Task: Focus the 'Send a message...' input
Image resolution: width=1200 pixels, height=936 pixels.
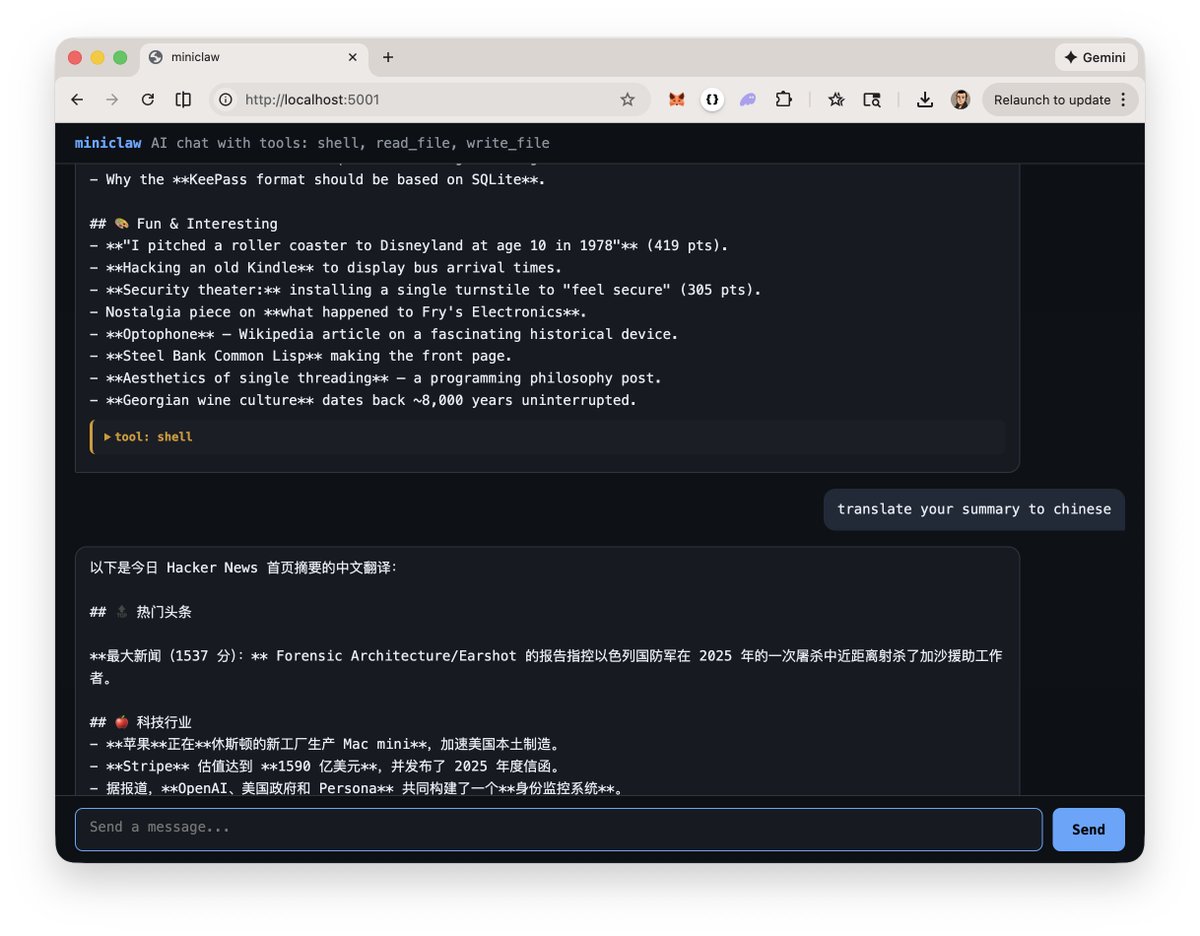Action: pos(558,829)
